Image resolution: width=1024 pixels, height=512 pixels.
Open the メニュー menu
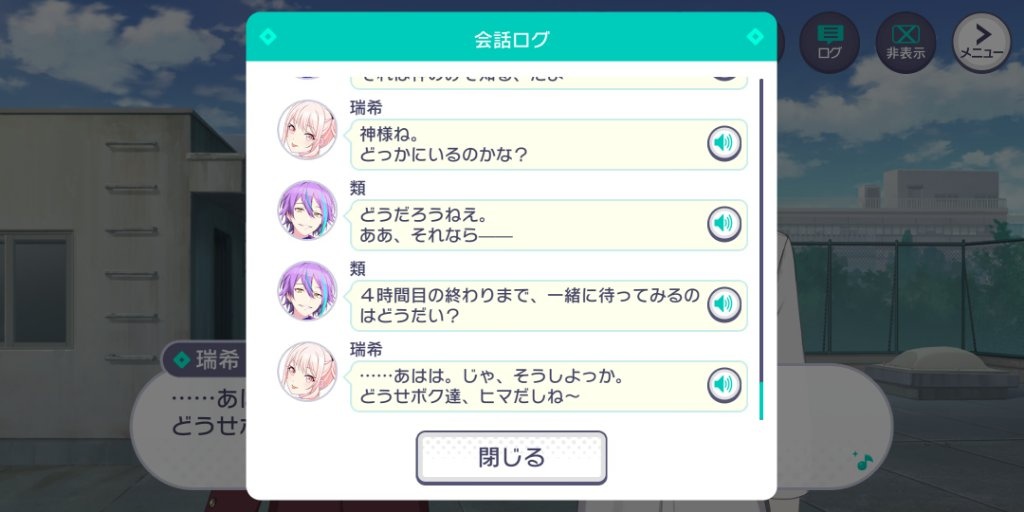click(x=982, y=42)
